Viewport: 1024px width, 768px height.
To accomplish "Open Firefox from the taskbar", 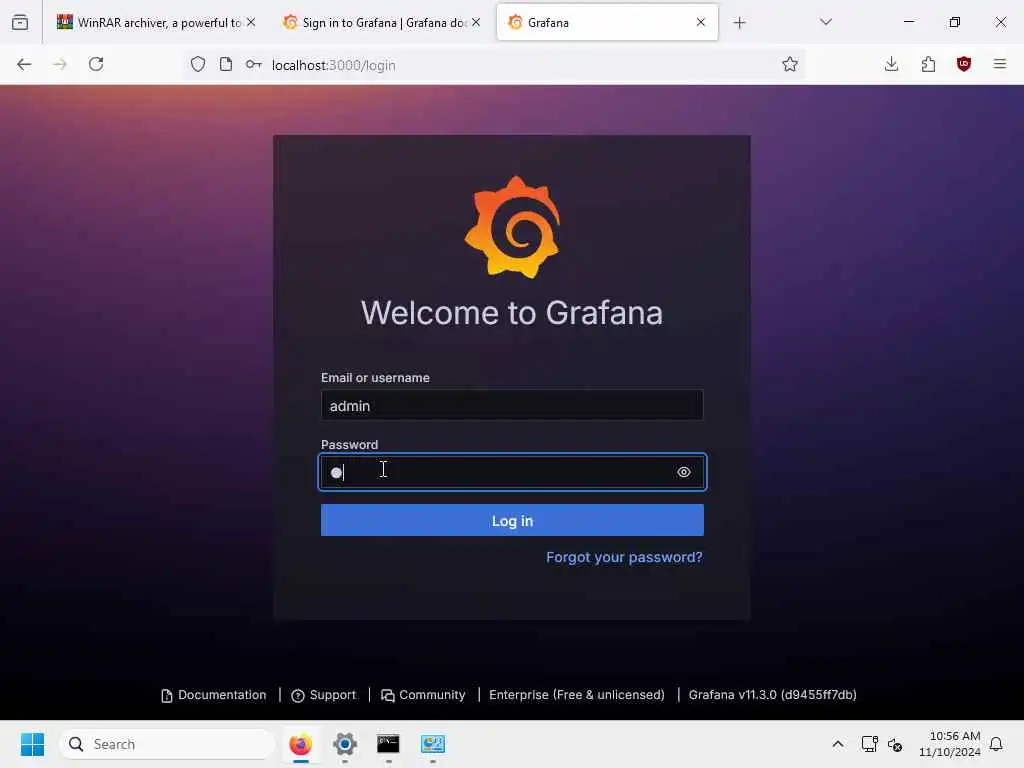I will click(x=300, y=744).
